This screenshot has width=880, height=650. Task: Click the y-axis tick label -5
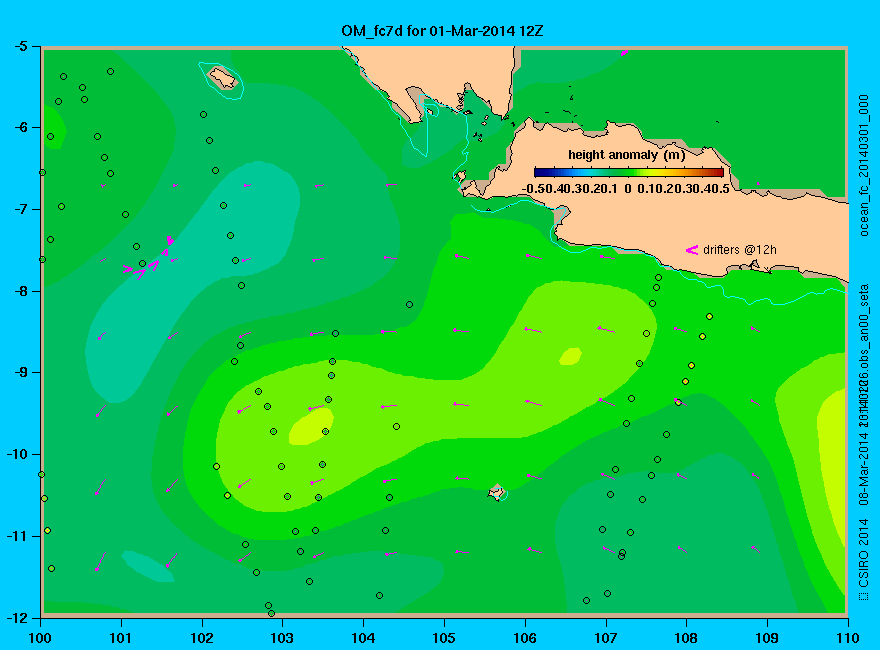20,46
